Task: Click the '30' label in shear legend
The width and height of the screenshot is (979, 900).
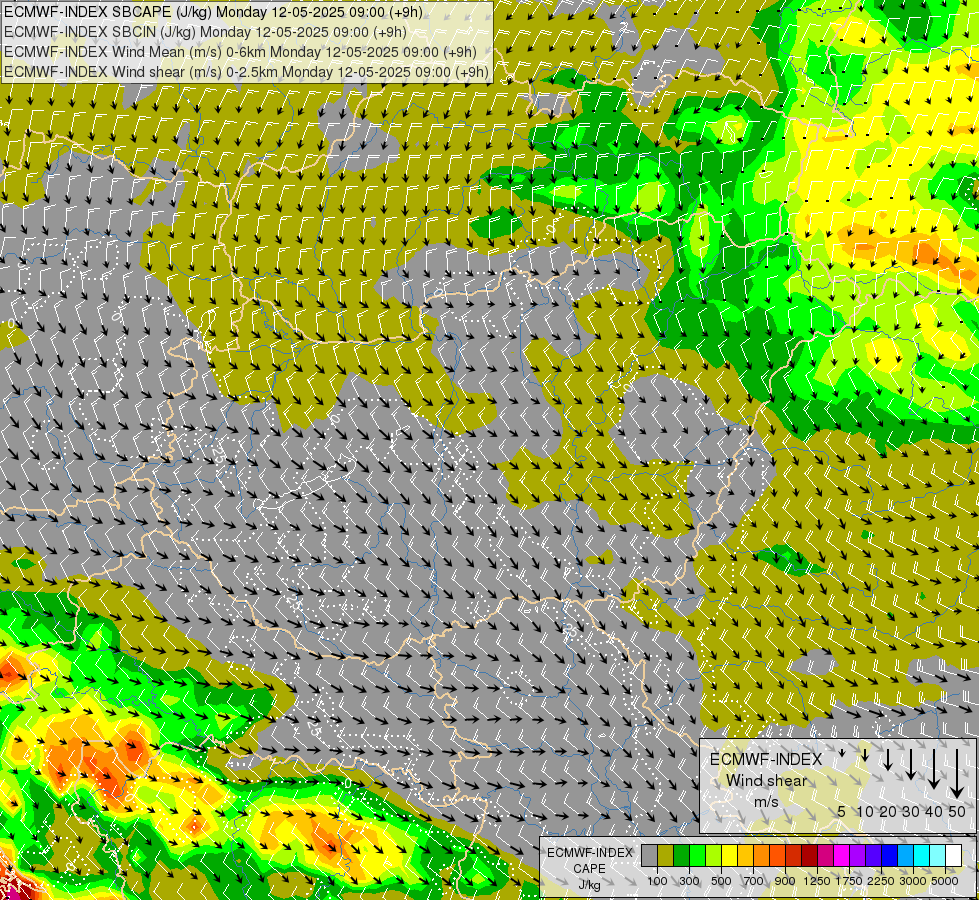Action: click(910, 811)
